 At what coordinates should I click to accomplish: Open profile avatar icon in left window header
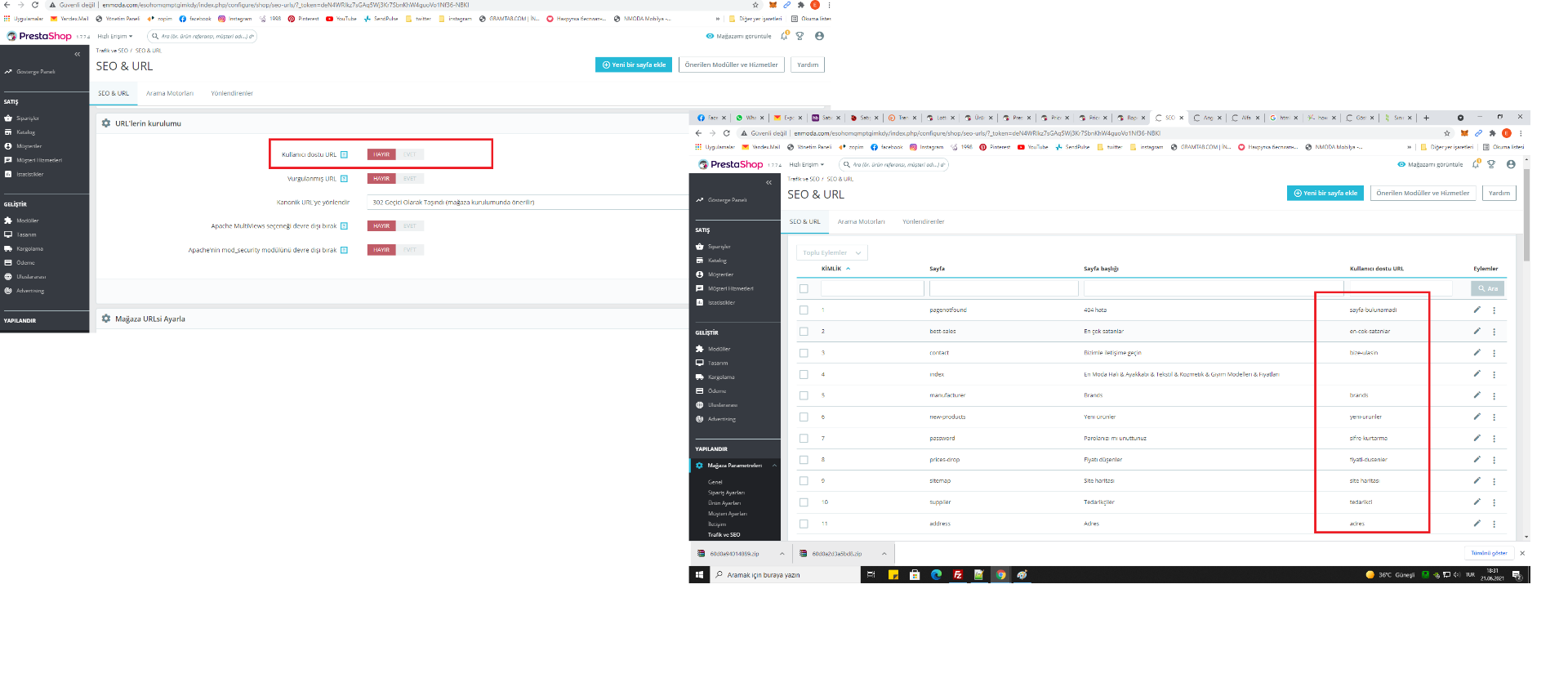[819, 36]
